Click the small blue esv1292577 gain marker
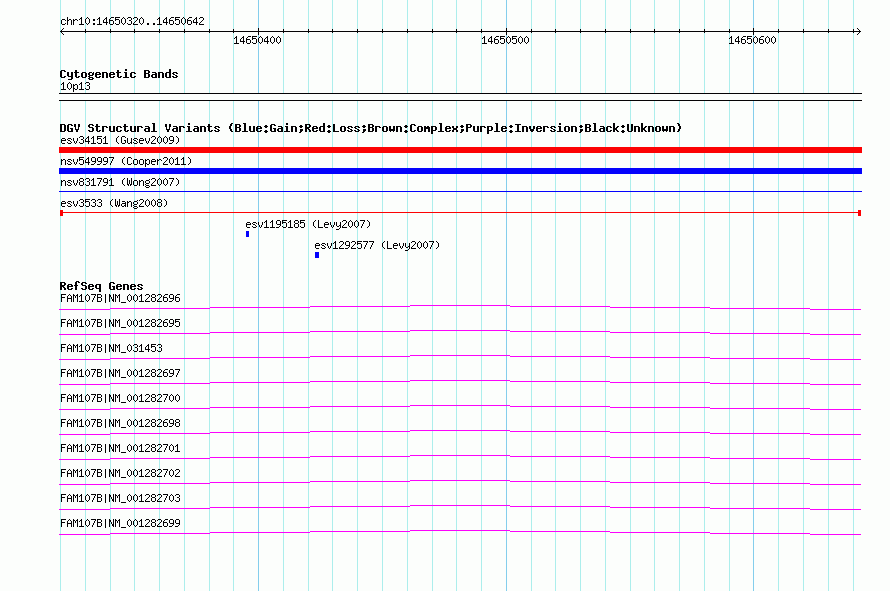This screenshot has width=890, height=591. coord(317,255)
